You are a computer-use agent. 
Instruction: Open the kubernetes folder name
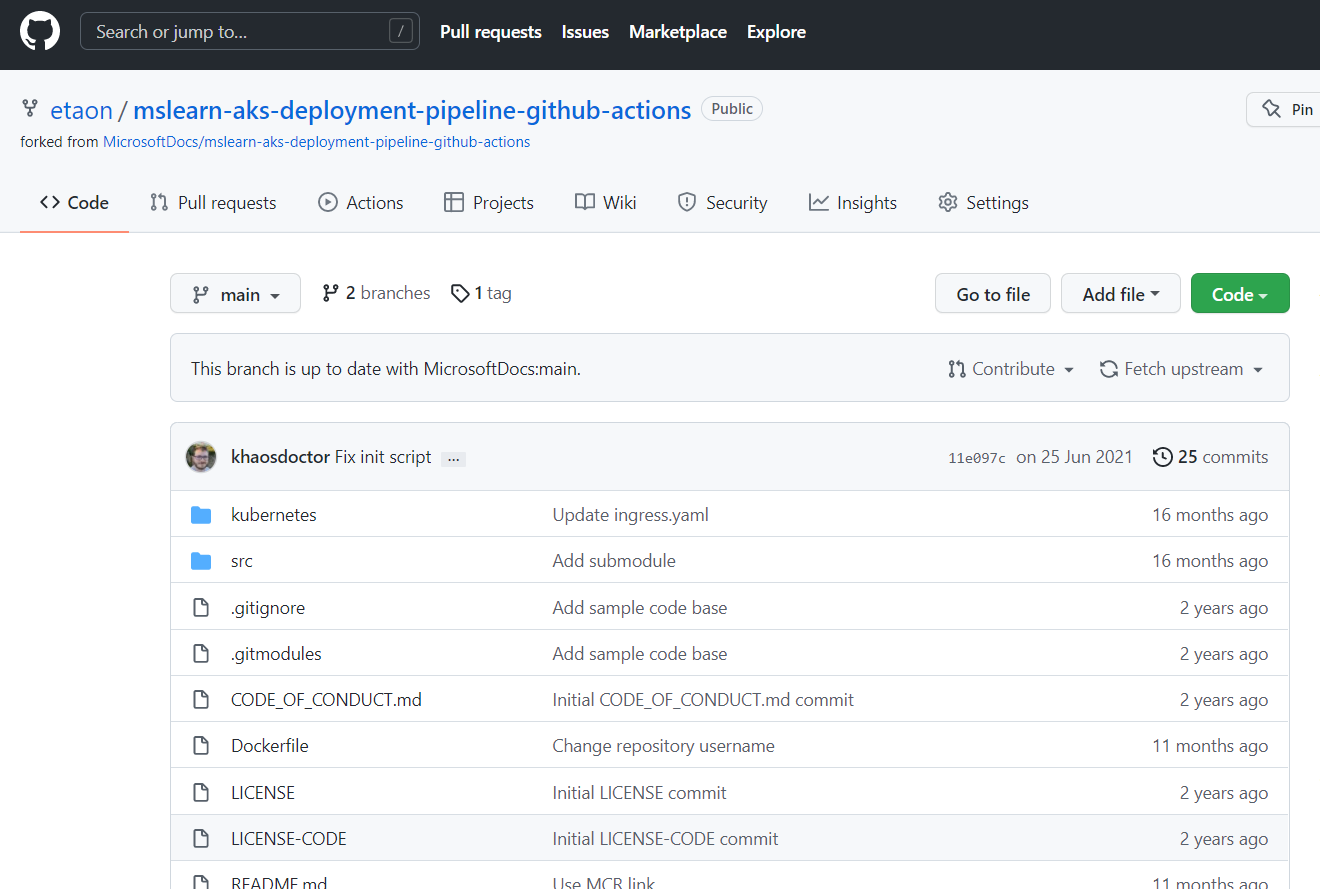pyautogui.click(x=274, y=515)
